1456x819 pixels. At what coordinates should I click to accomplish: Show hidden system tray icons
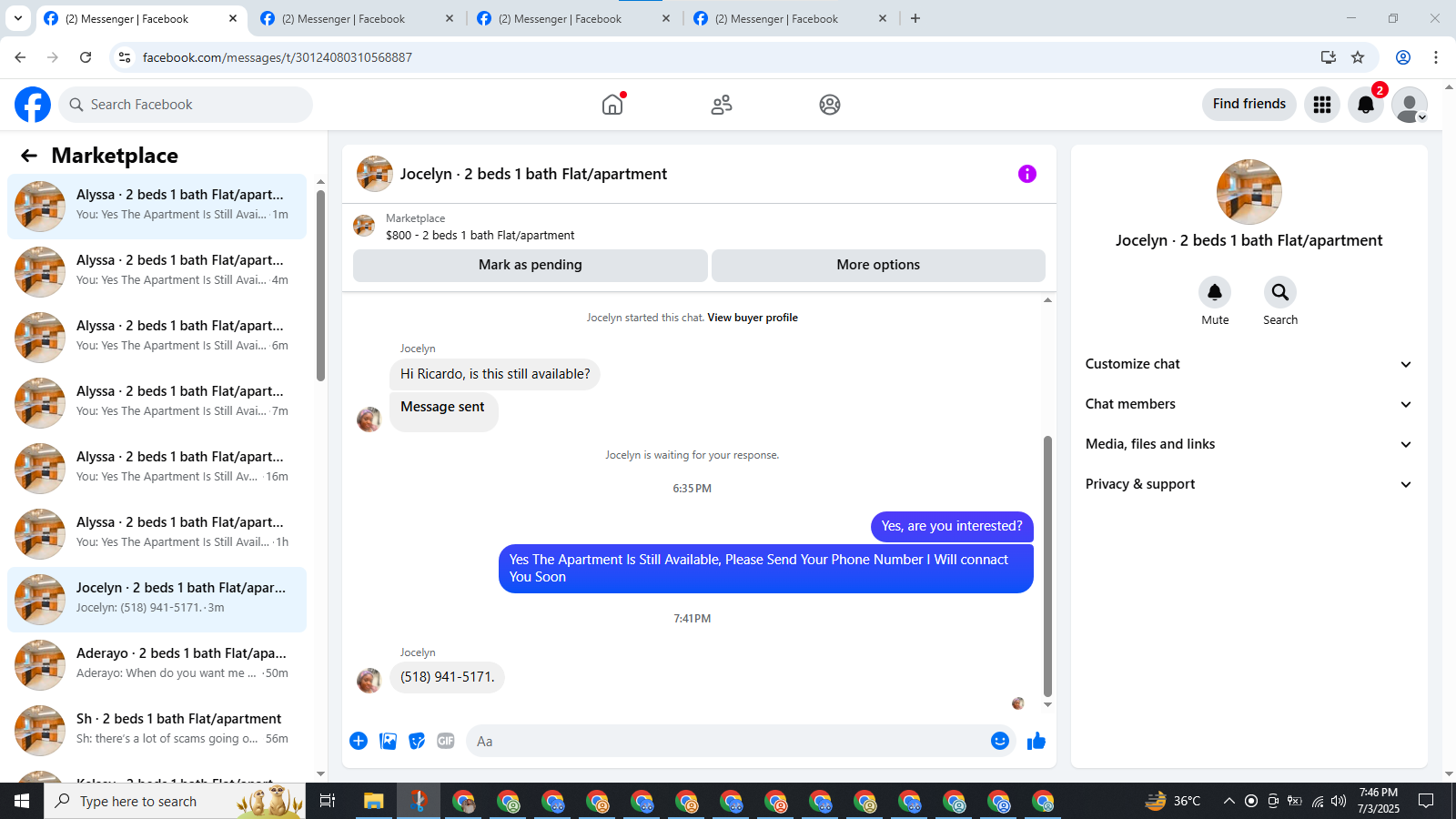(1228, 801)
